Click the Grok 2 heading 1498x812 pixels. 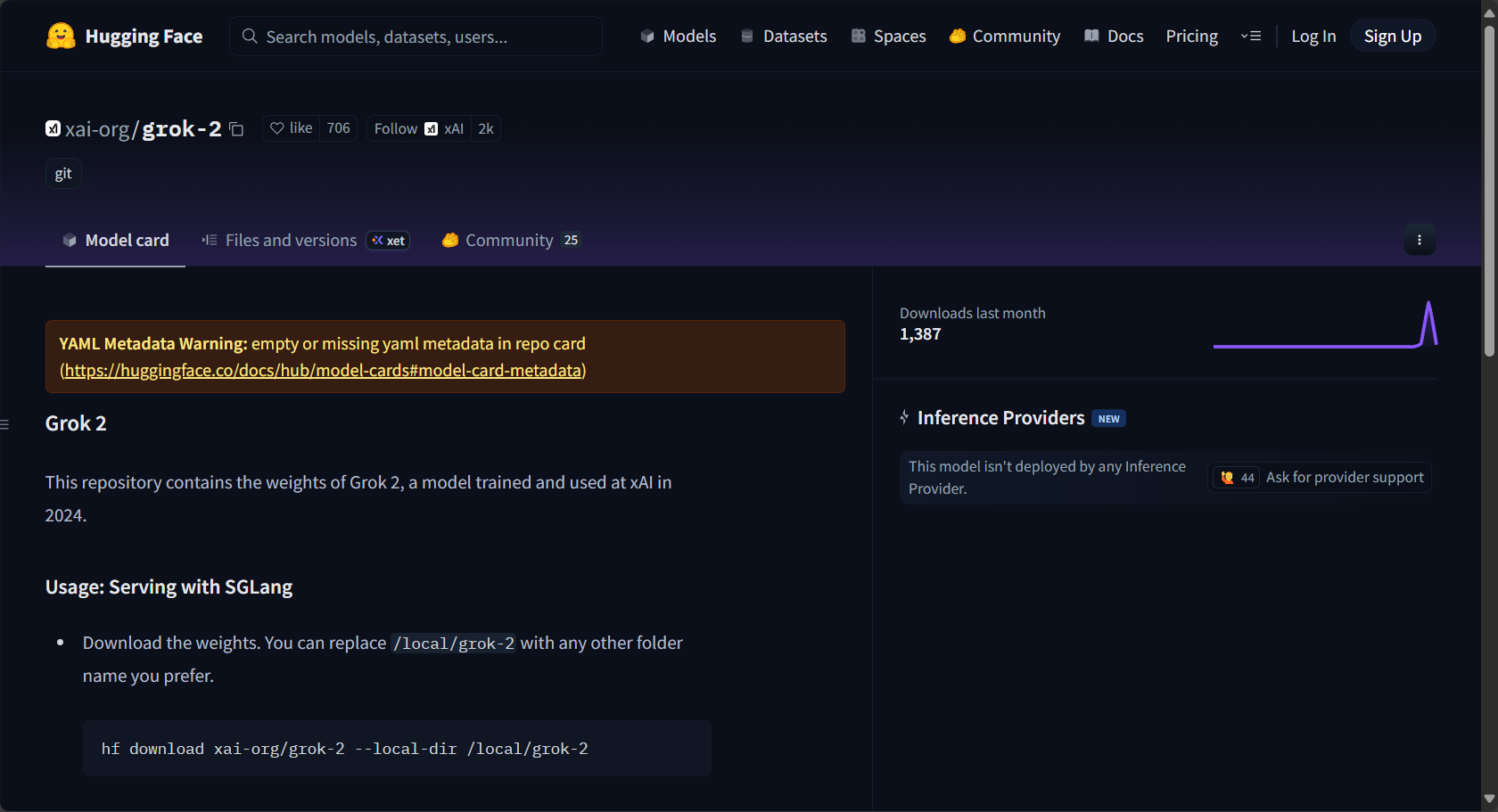click(76, 423)
